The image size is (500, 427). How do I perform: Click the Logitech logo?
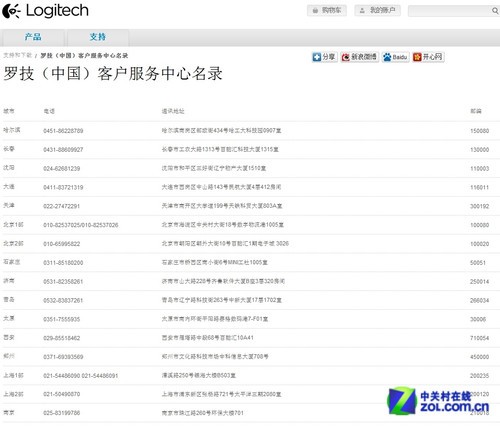(x=45, y=11)
